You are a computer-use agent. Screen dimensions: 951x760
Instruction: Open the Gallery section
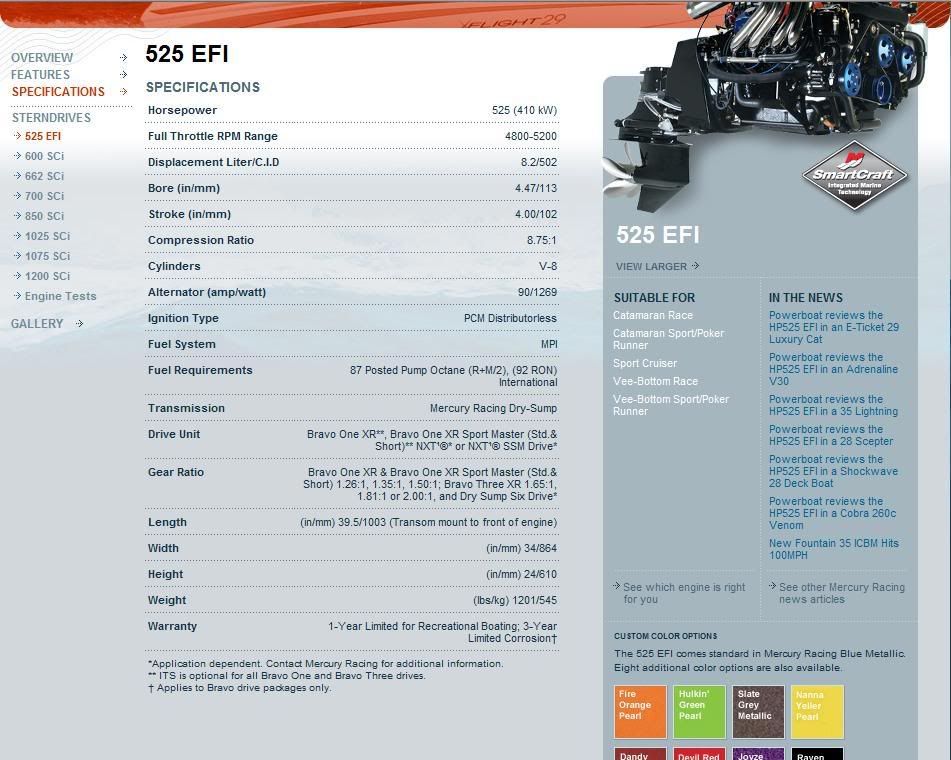pos(37,323)
